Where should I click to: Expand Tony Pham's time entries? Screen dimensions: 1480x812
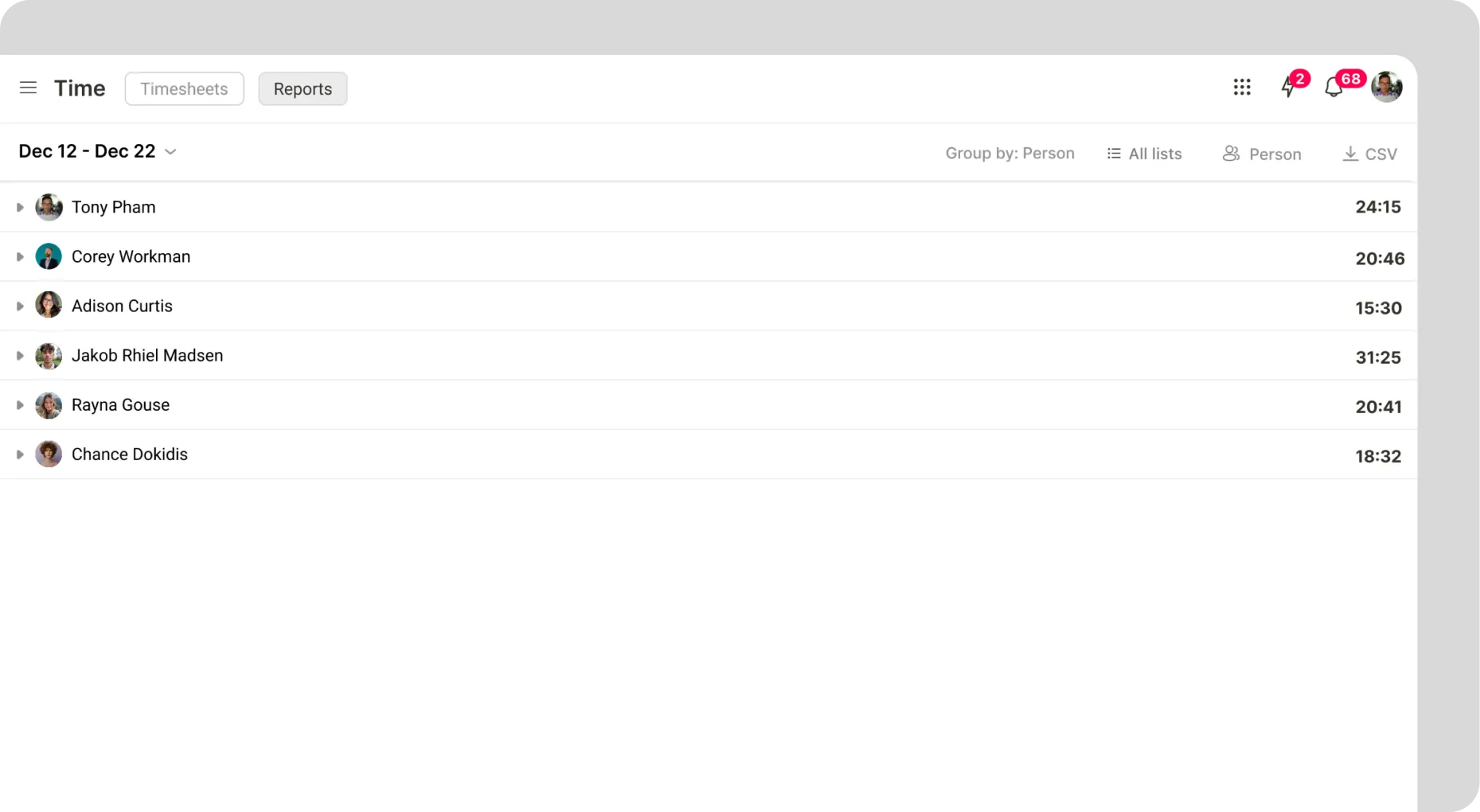pyautogui.click(x=20, y=207)
